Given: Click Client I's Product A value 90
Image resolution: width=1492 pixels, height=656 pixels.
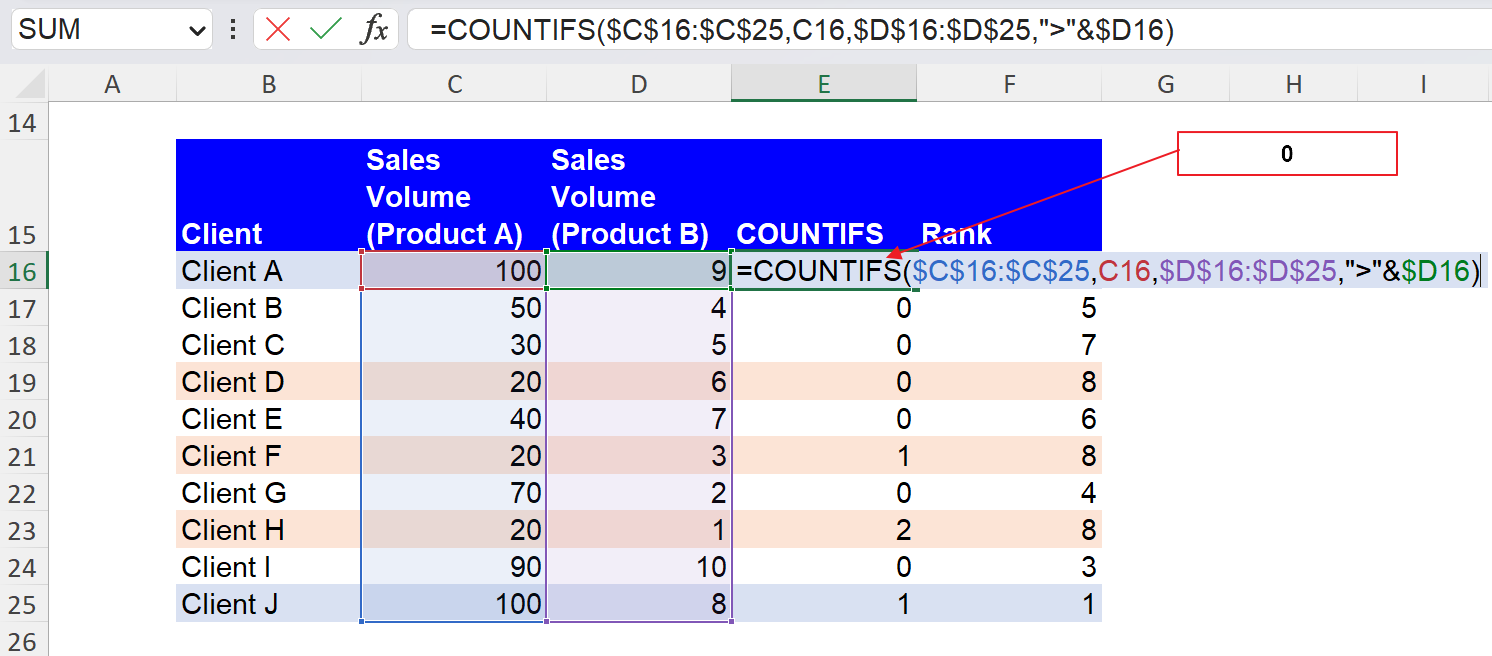Looking at the screenshot, I should click(454, 567).
